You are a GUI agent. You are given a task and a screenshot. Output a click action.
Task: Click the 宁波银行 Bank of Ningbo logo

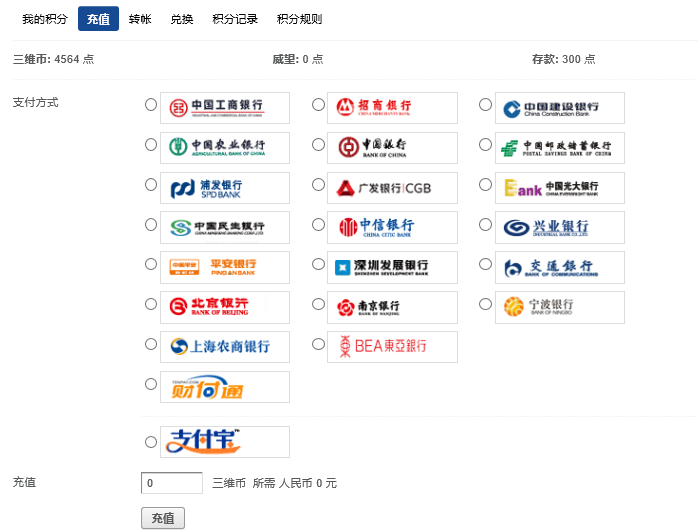(560, 307)
